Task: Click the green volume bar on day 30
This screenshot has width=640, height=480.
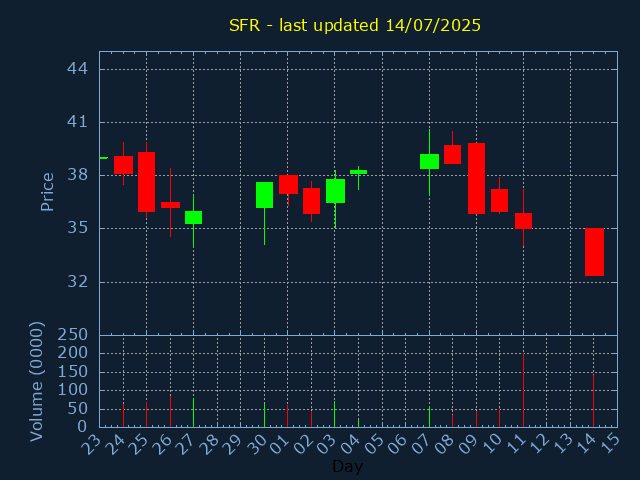Action: click(264, 415)
